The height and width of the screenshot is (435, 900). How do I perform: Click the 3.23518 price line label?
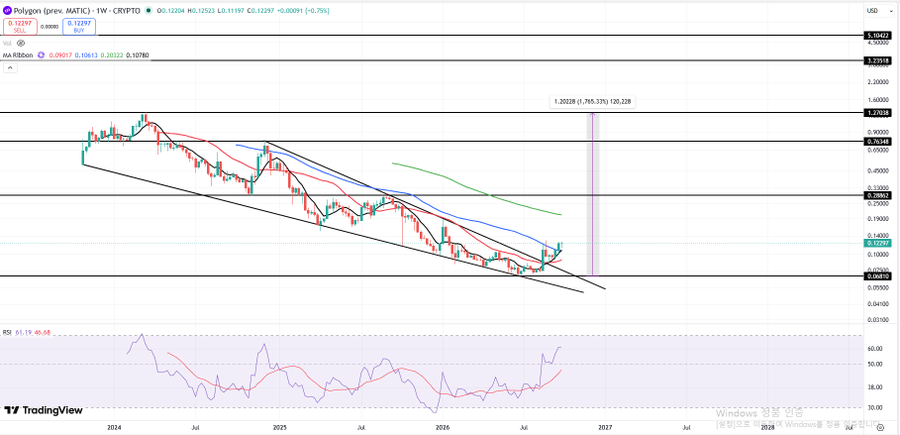click(879, 60)
